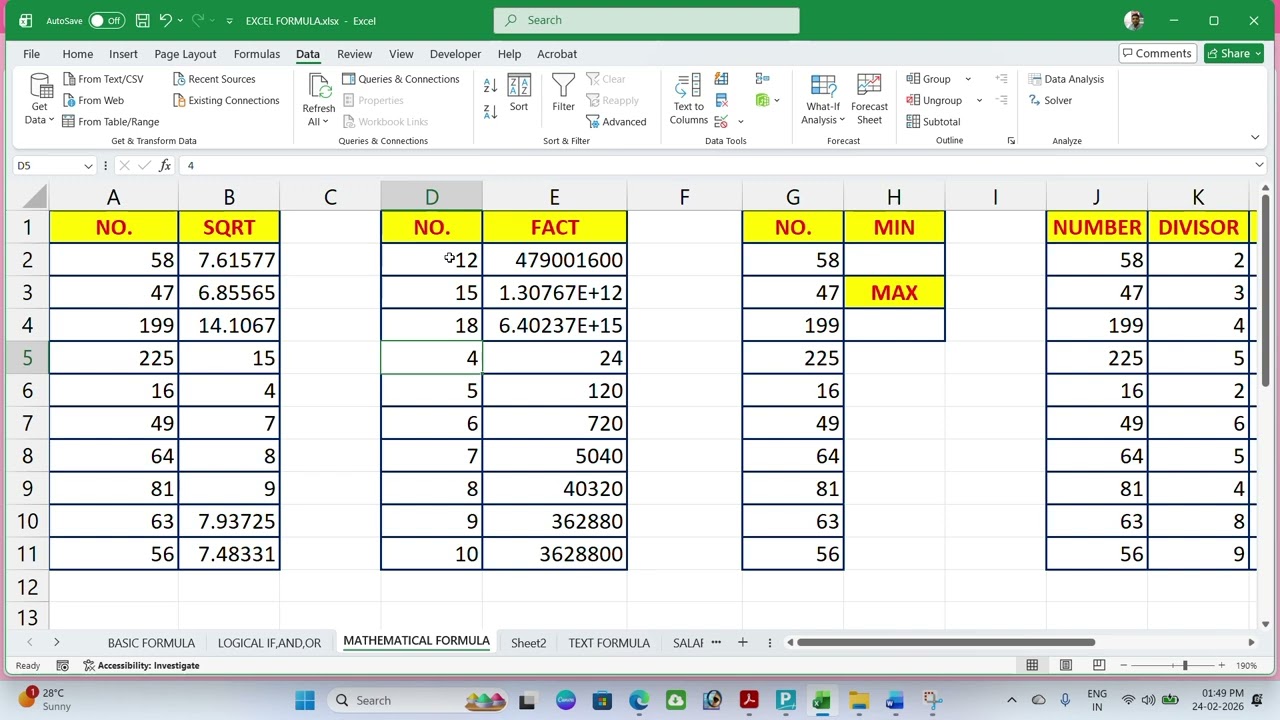
Task: Switch to Normal view in status bar
Action: (x=1032, y=665)
